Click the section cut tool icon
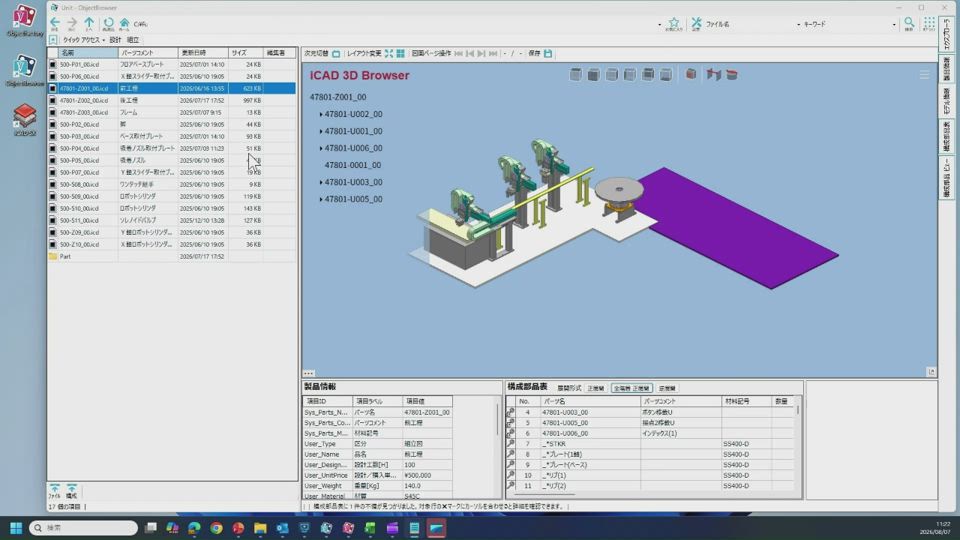This screenshot has height=540, width=960. pos(713,75)
